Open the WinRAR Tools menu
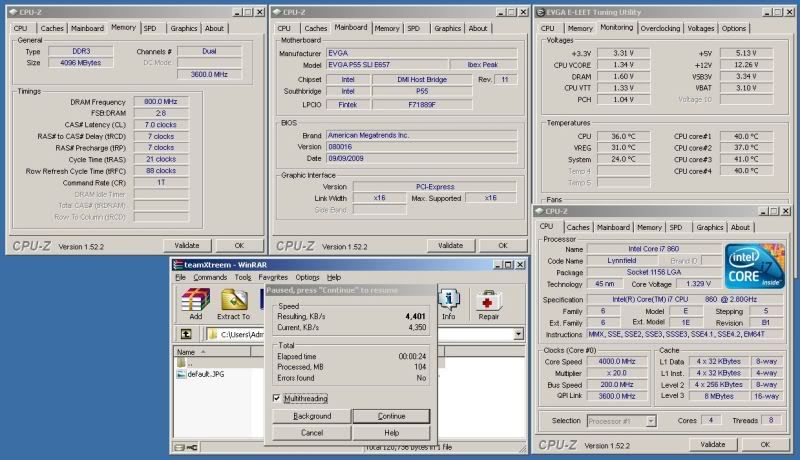800x460 pixels. 243,277
